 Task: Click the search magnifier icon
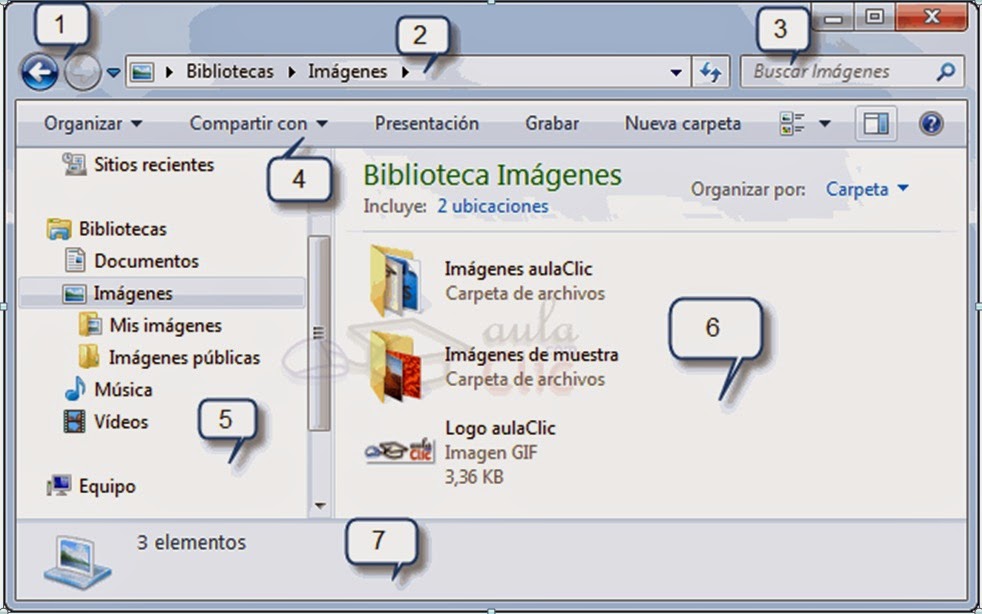(x=944, y=71)
